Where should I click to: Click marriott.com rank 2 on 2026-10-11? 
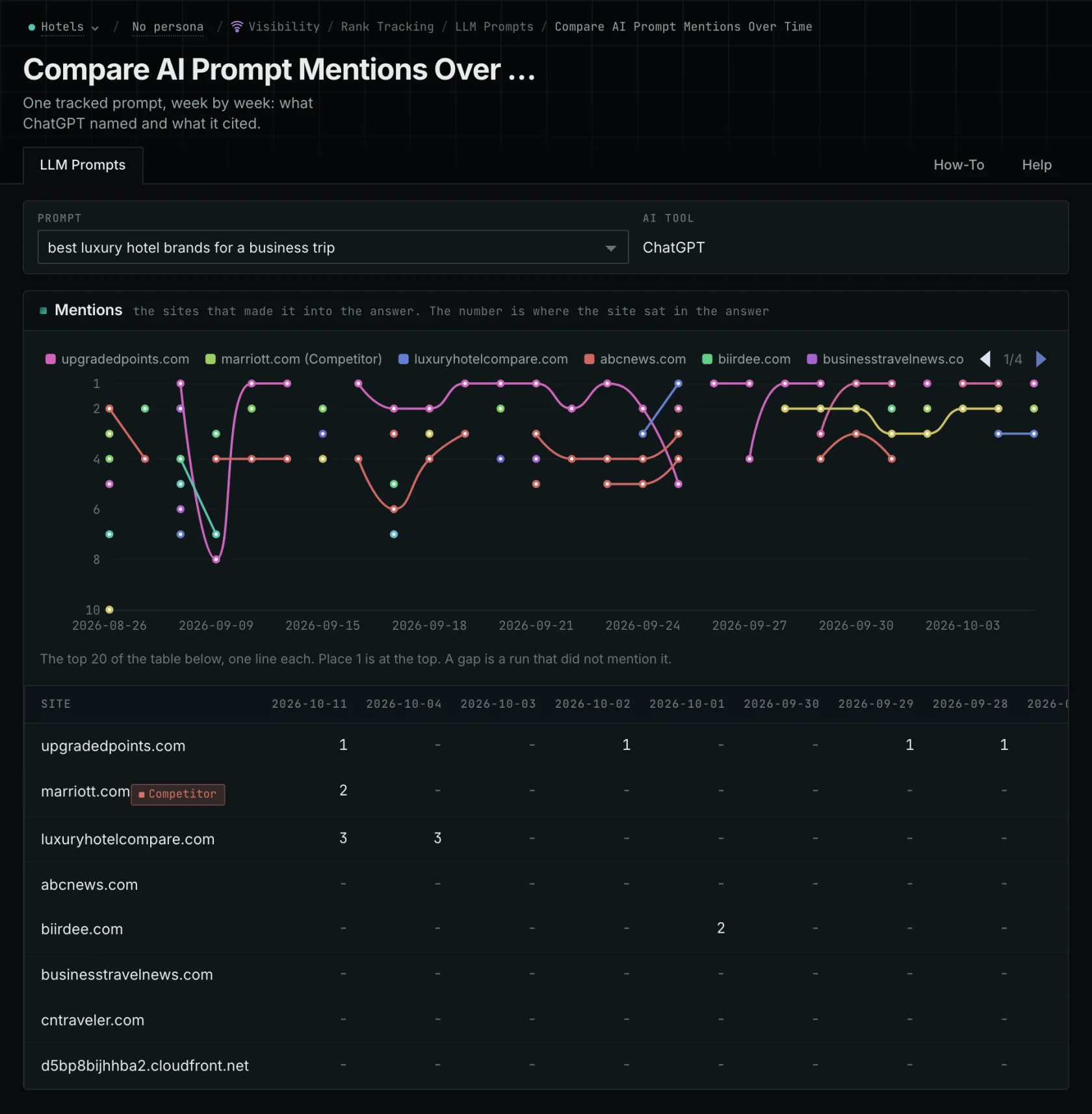point(343,790)
